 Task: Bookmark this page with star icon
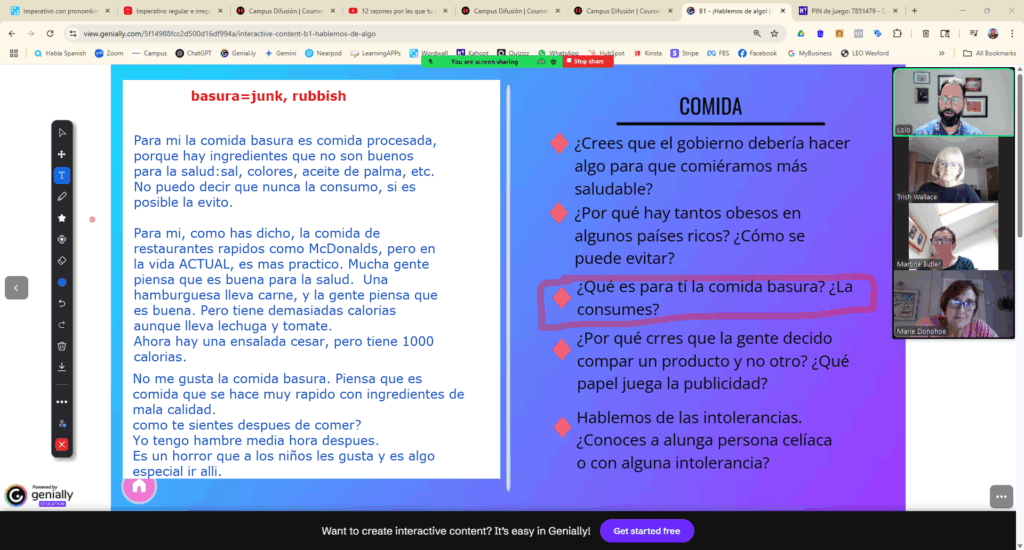[x=775, y=33]
